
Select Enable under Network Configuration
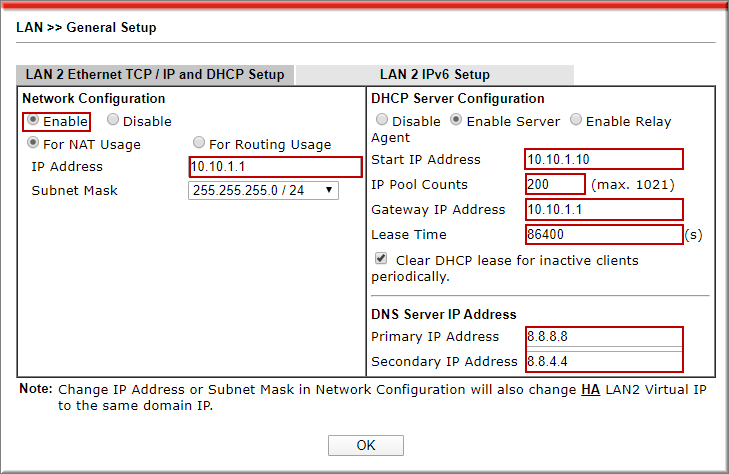coord(34,121)
